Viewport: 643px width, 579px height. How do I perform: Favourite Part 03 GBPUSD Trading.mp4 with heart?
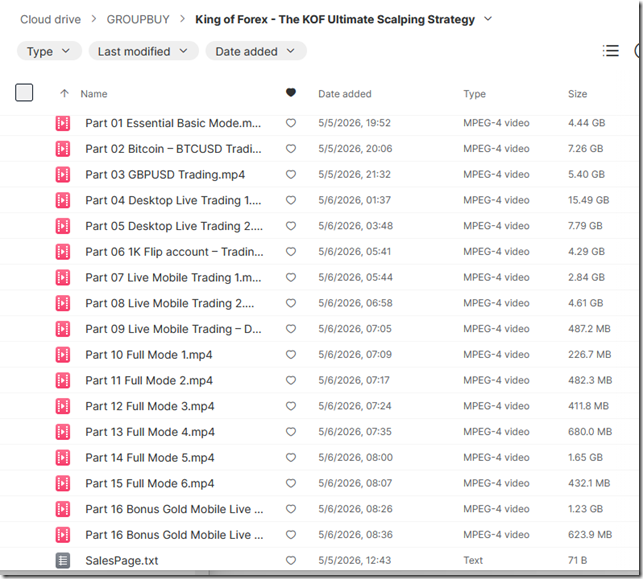pos(291,175)
